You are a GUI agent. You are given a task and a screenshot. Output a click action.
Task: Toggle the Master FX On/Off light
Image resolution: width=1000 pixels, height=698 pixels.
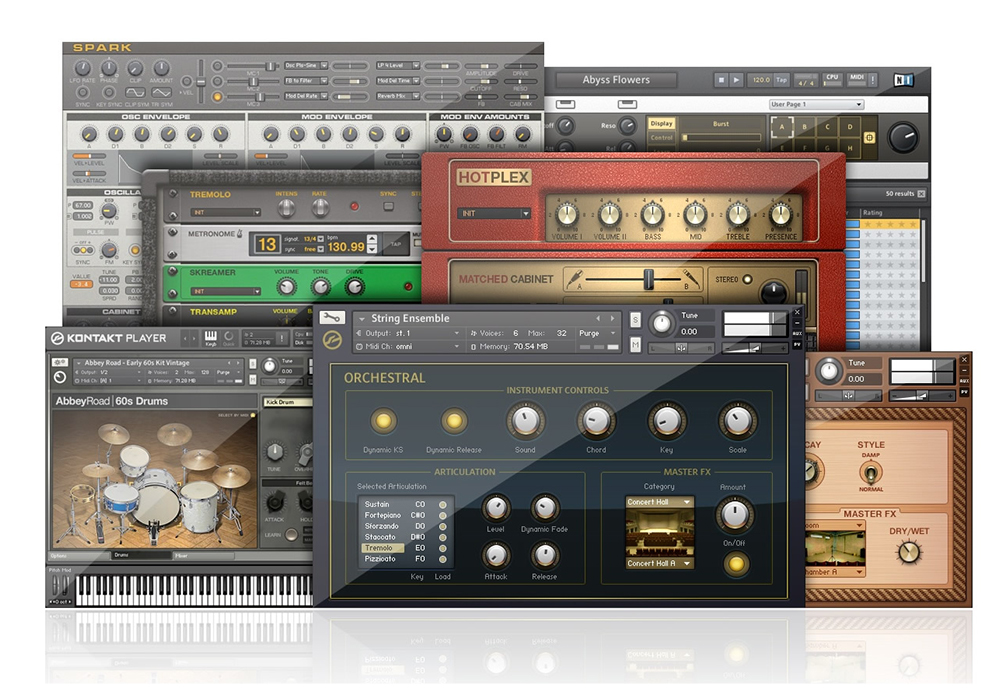coord(735,564)
